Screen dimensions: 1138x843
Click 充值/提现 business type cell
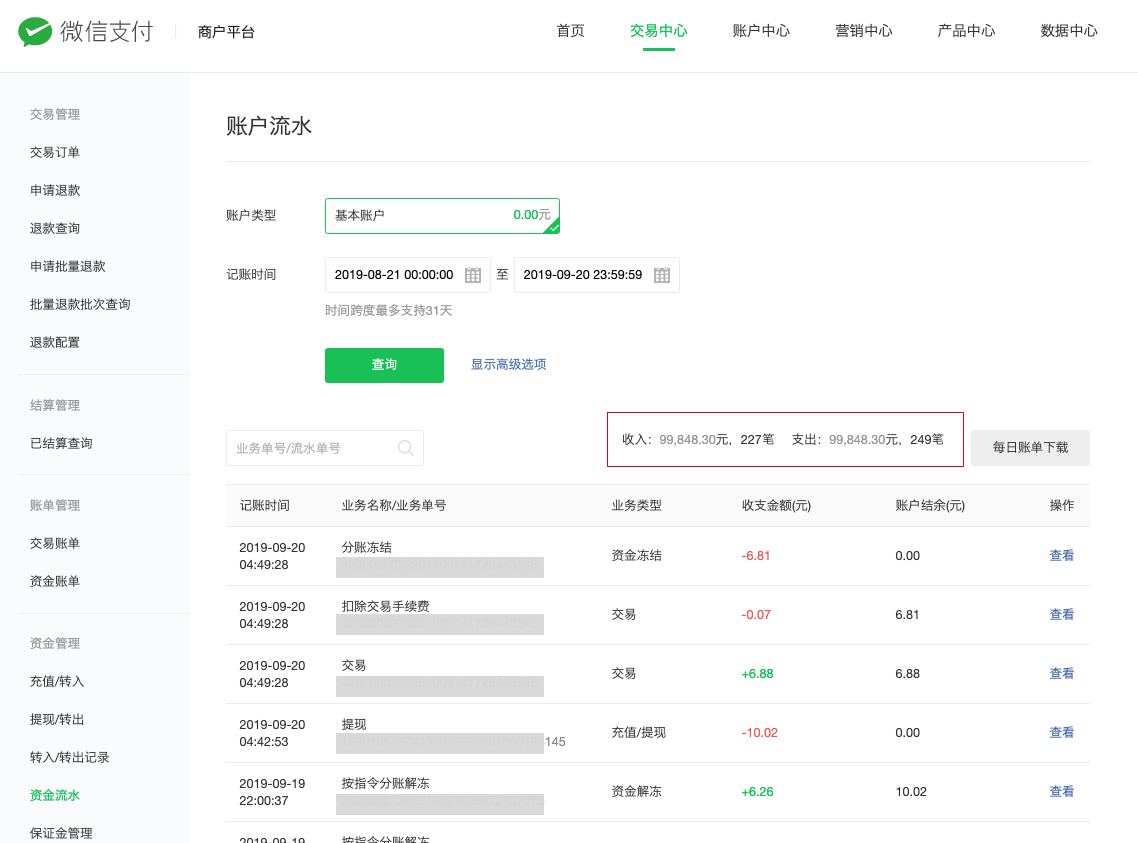pos(638,733)
